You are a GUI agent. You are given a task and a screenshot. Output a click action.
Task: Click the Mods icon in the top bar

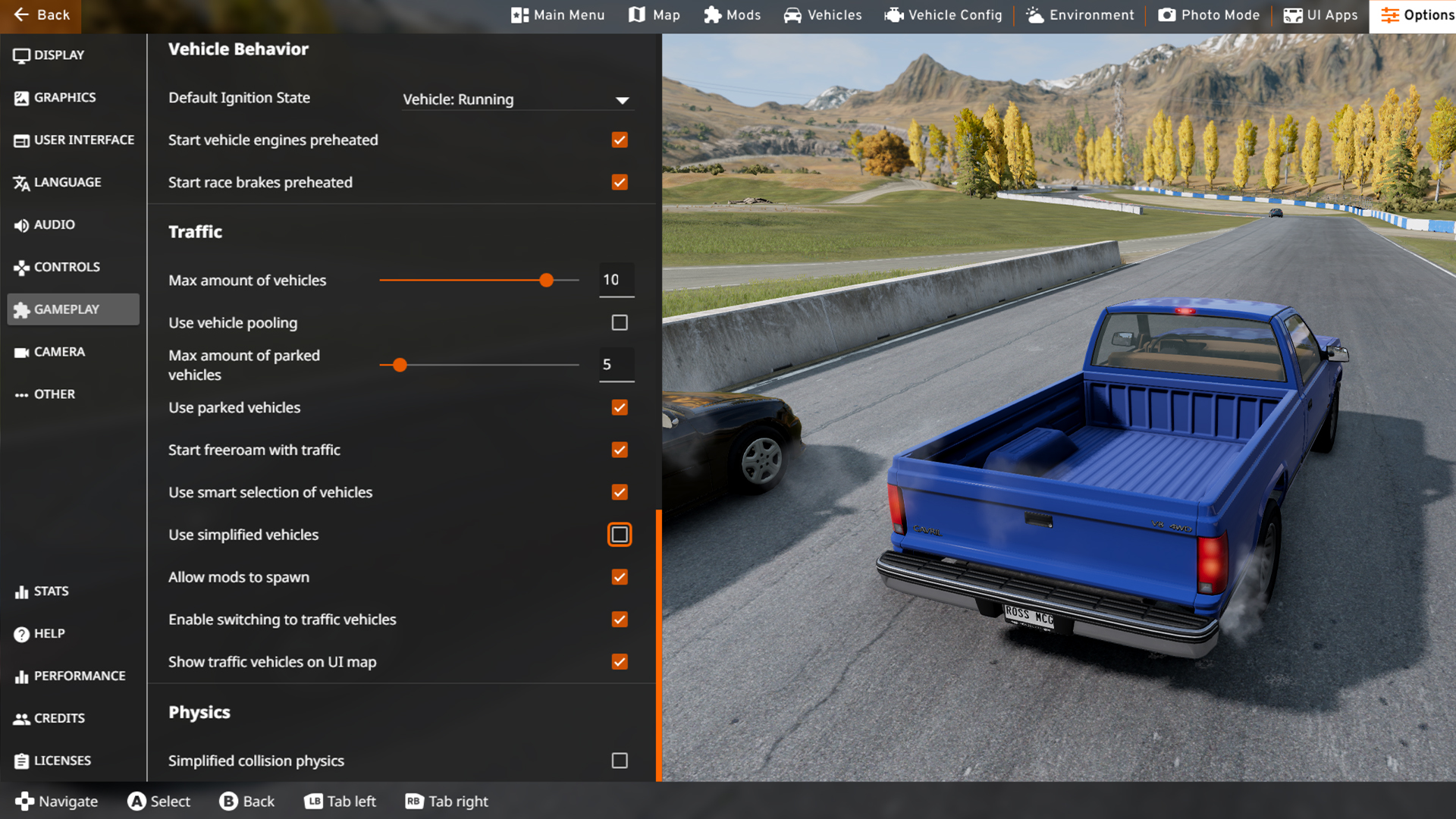pos(732,15)
